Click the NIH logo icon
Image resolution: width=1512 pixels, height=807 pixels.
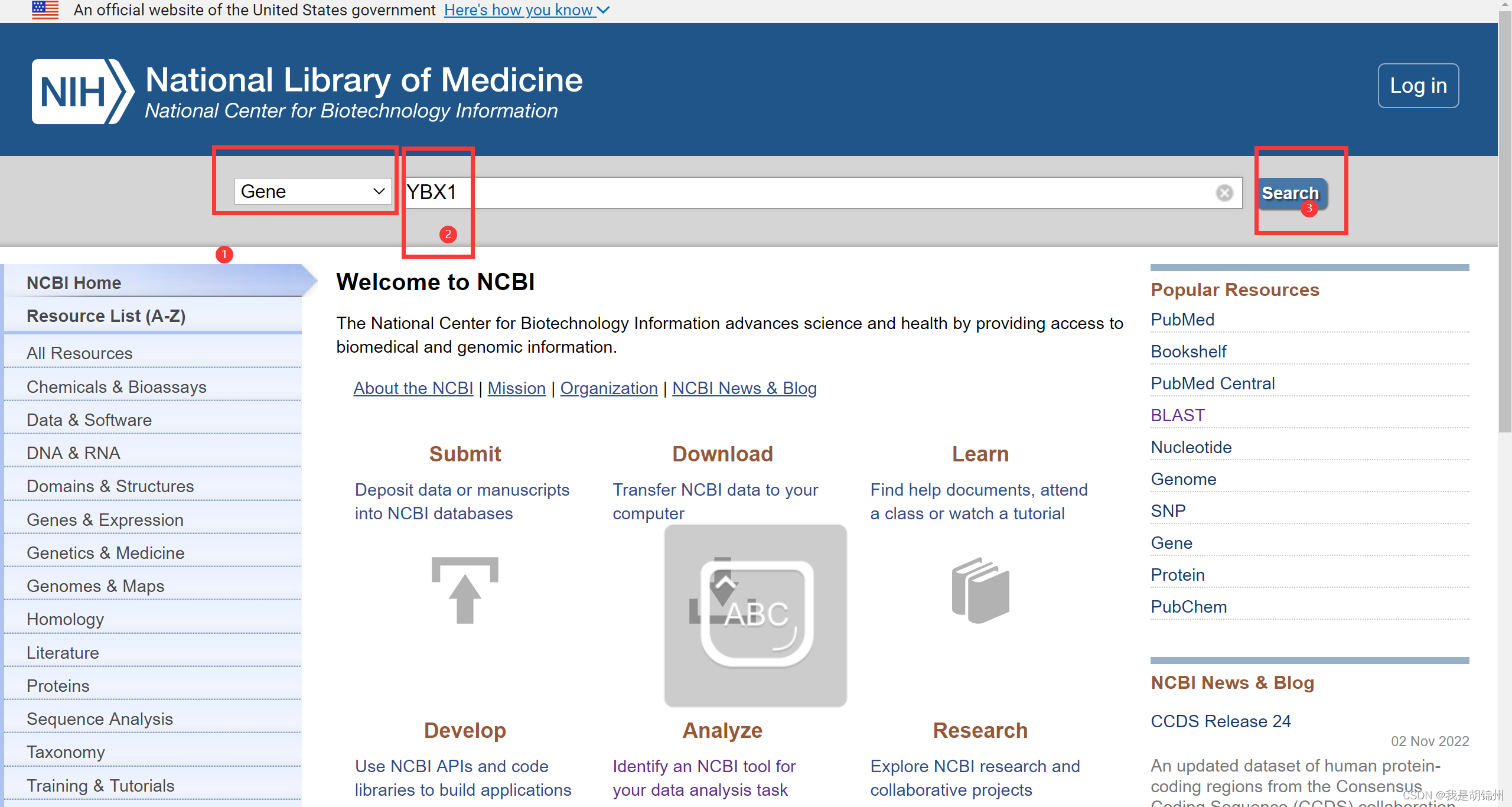83,92
